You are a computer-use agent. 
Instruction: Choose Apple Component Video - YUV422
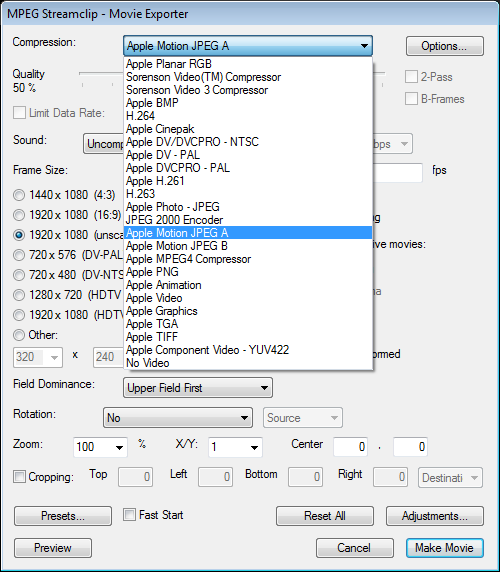[248, 350]
